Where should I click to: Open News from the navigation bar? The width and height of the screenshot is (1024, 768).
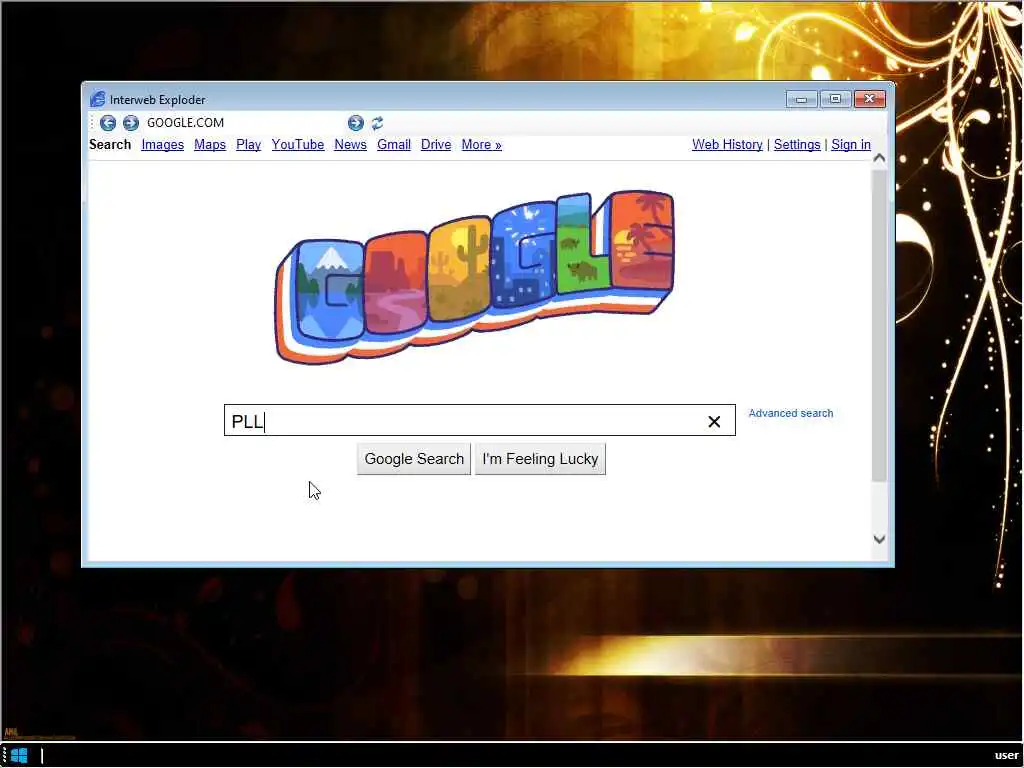coord(350,144)
